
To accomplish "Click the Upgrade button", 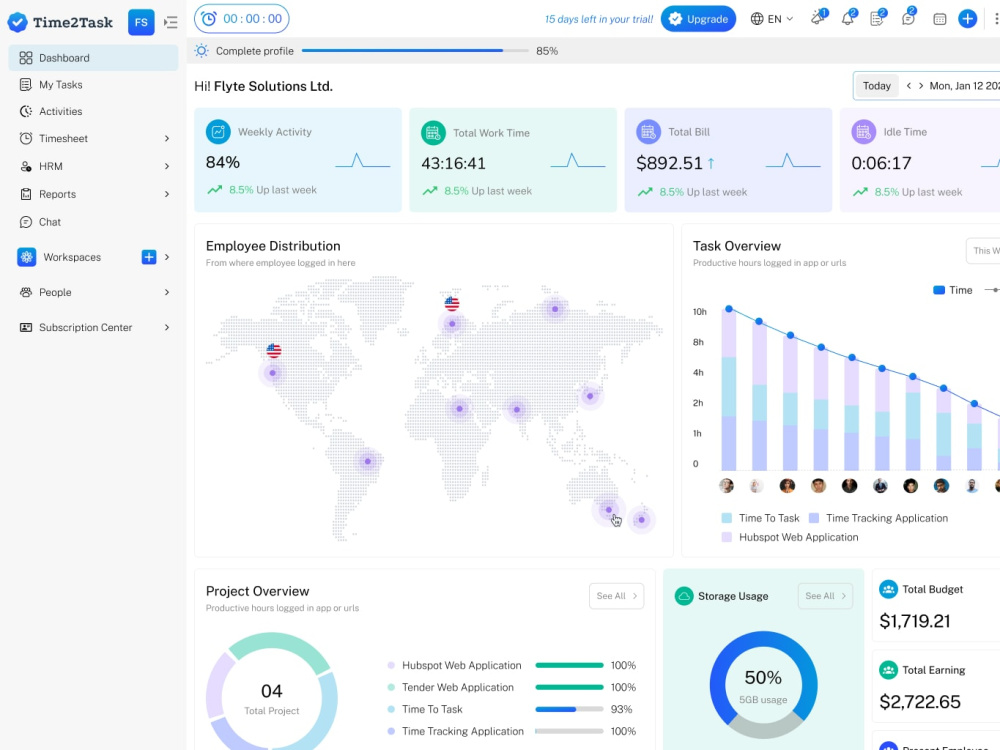I will point(698,19).
